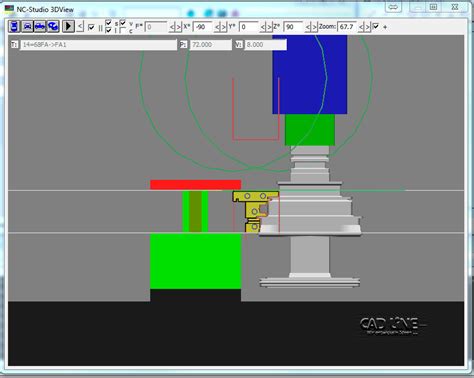
Task: Minimize the NC-Studio 3DView window
Action: tap(417, 7)
